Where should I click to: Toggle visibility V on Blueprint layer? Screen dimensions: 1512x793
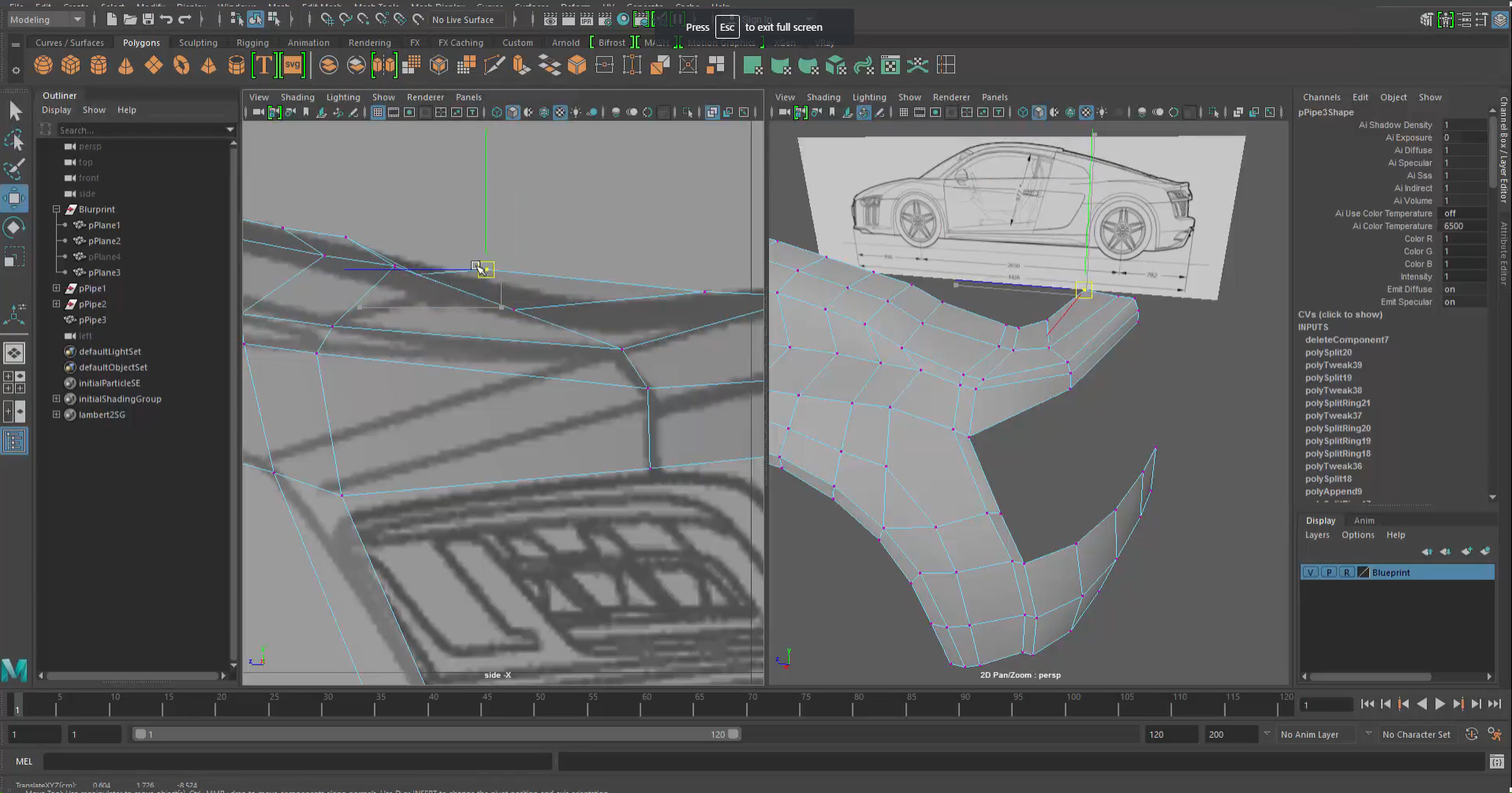coord(1310,573)
